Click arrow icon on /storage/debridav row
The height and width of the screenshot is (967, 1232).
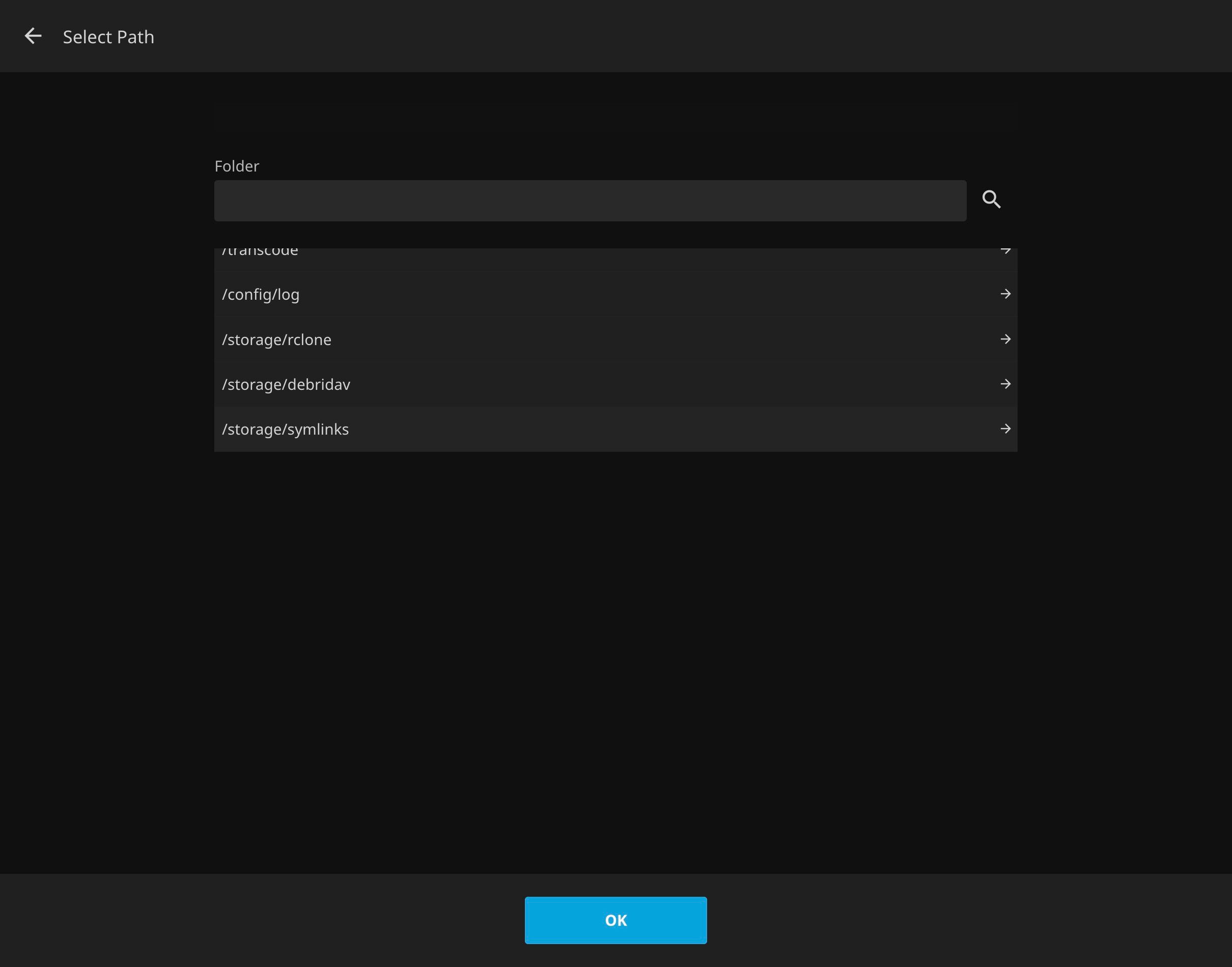tap(1005, 384)
